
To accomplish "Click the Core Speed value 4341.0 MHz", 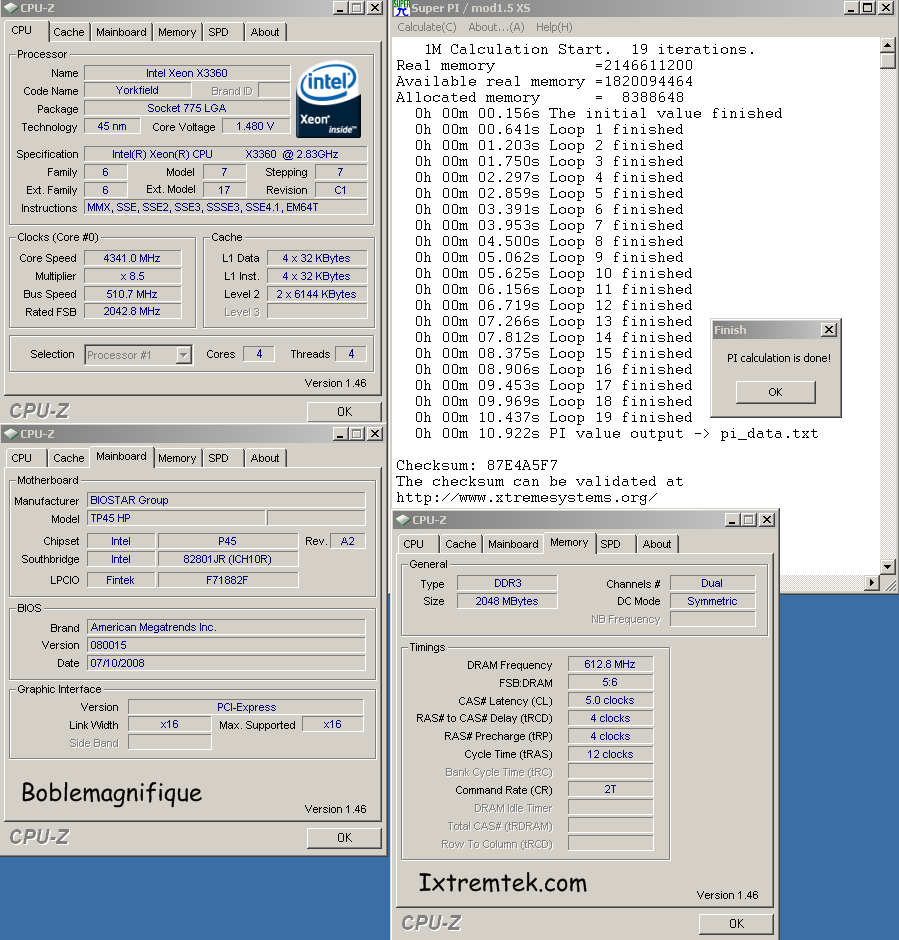I will pos(132,258).
